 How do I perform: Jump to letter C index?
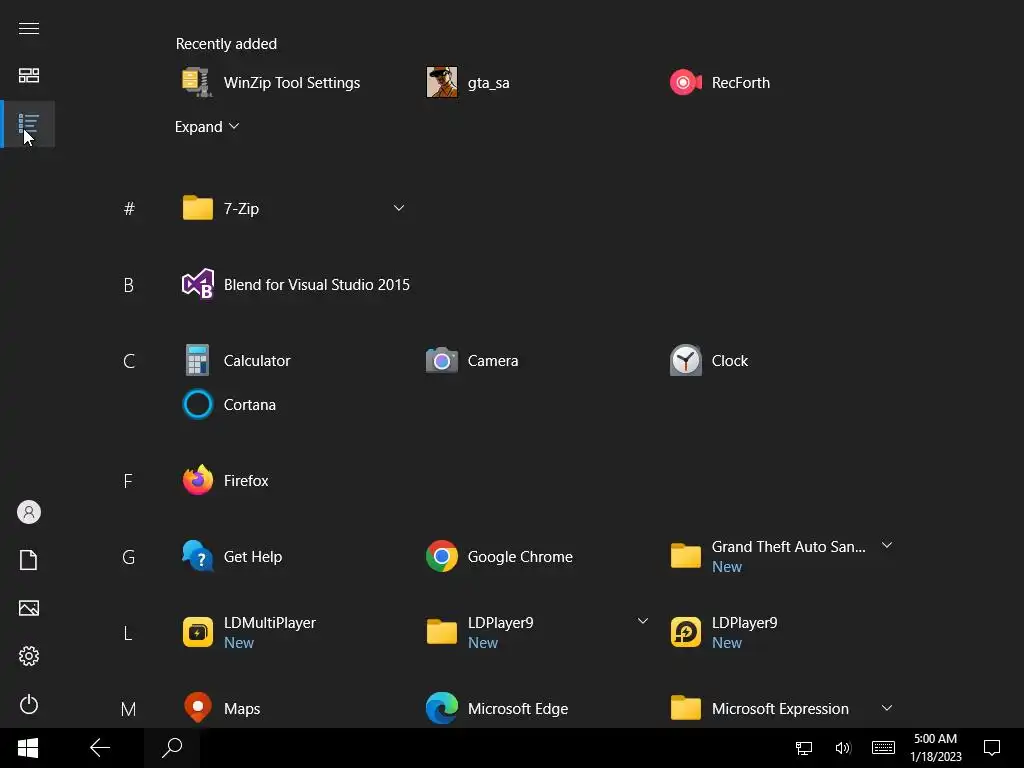129,361
